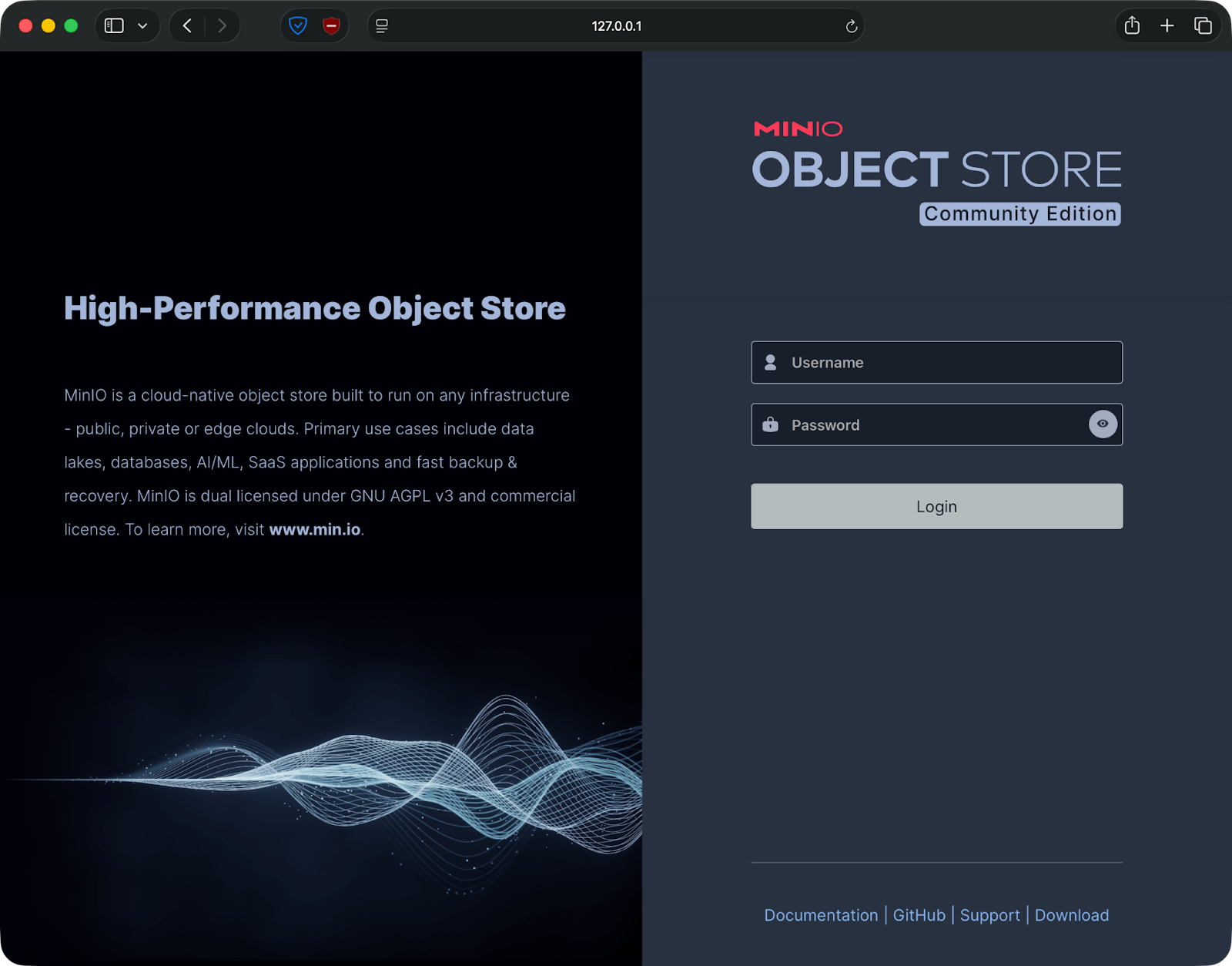Open a new browser tab
The height and width of the screenshot is (966, 1232).
(x=1167, y=25)
